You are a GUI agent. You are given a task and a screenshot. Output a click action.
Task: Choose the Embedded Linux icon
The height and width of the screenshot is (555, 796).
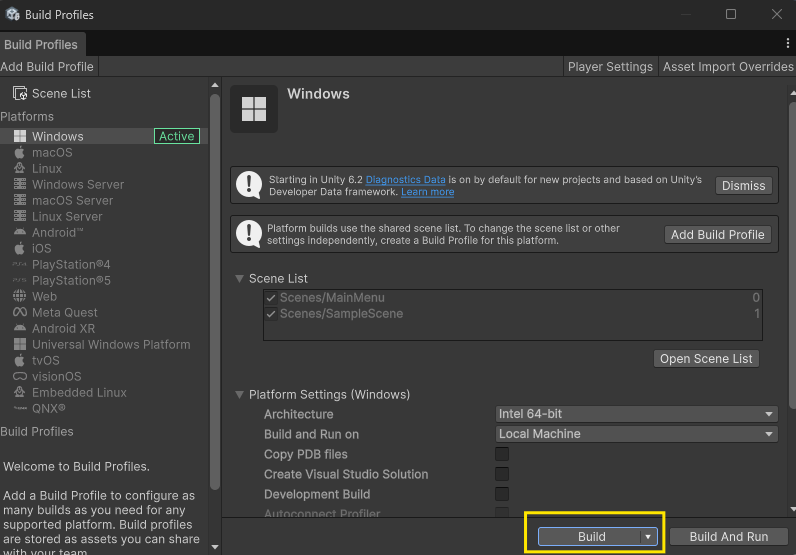click(x=20, y=392)
